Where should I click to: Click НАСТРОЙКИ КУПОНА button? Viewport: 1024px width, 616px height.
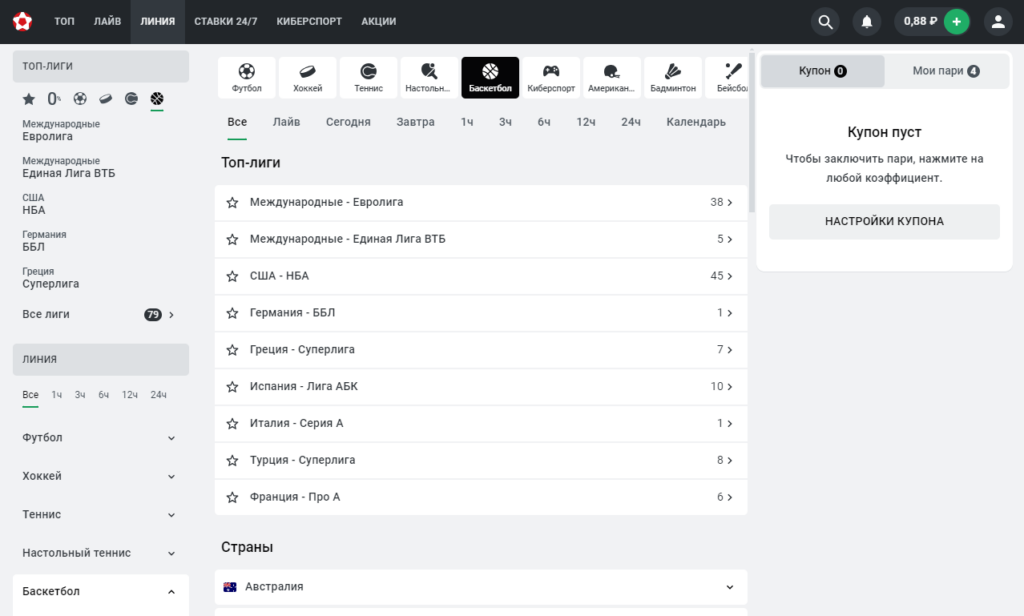pyautogui.click(x=884, y=221)
